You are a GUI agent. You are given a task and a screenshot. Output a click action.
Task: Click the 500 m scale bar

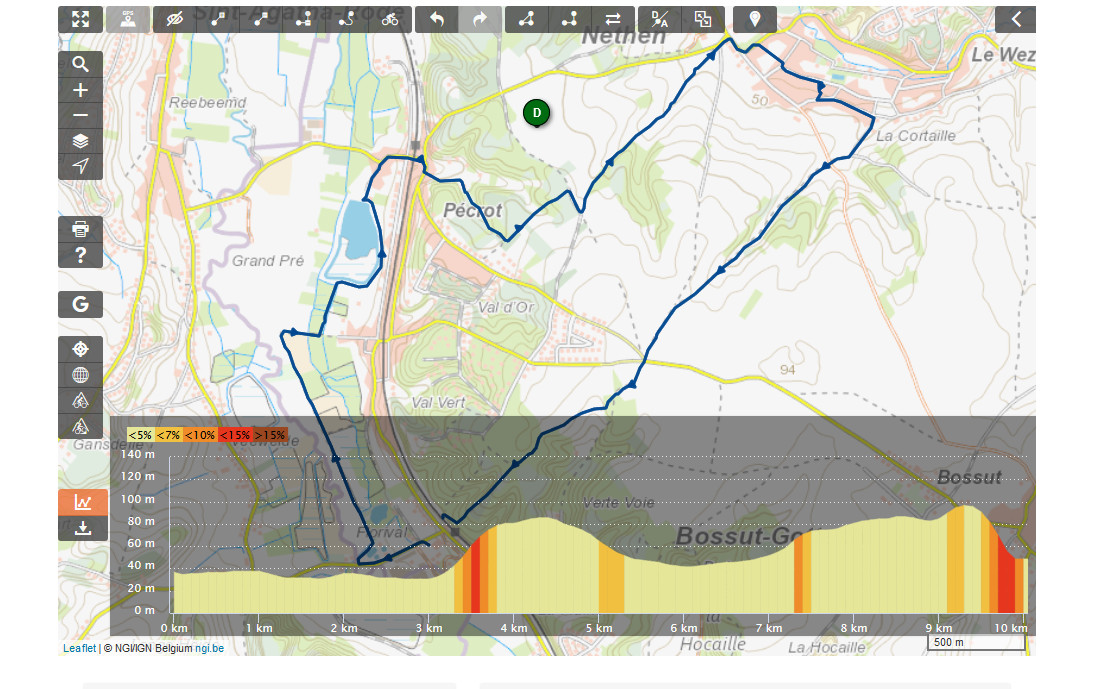(x=976, y=642)
